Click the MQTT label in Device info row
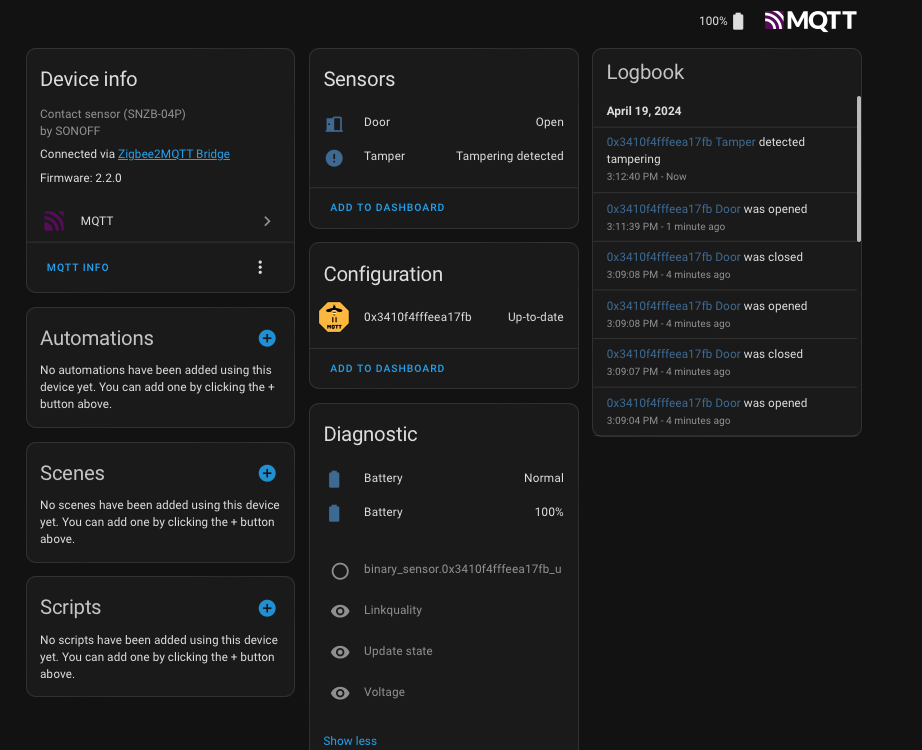This screenshot has height=750, width=922. pyautogui.click(x=96, y=221)
